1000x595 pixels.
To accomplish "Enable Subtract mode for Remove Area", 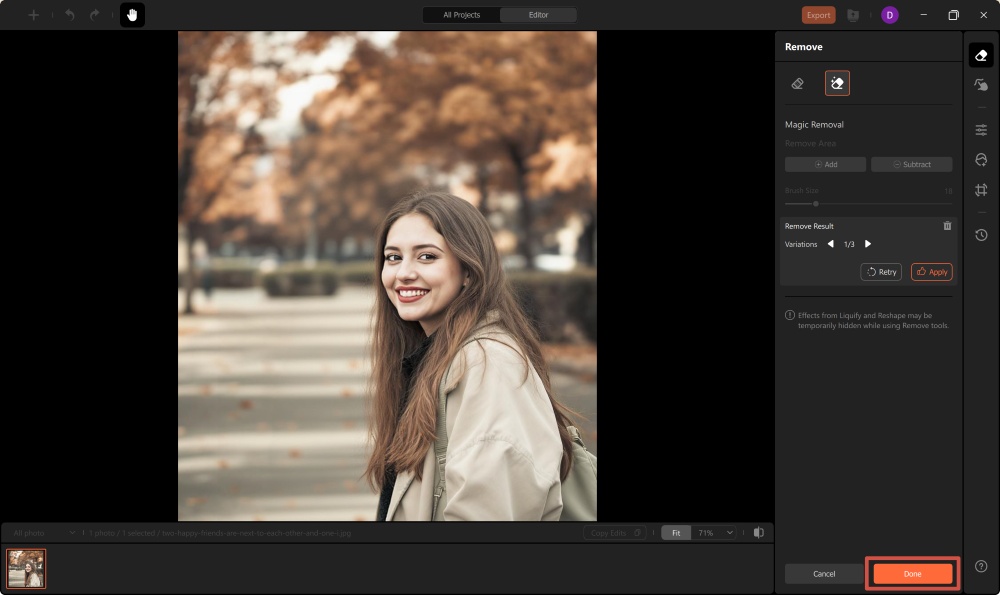I will (x=911, y=164).
